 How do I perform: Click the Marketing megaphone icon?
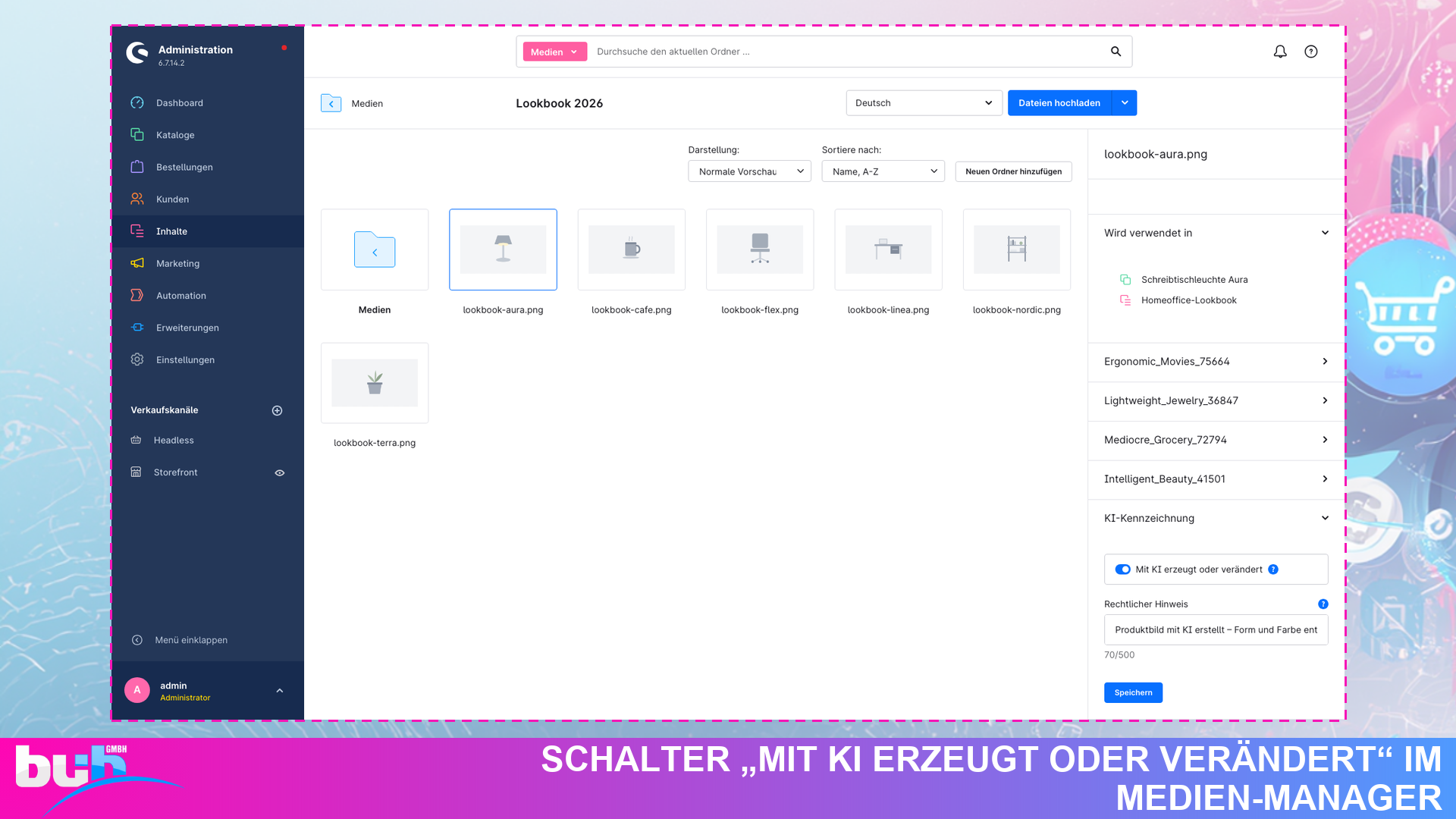point(137,263)
